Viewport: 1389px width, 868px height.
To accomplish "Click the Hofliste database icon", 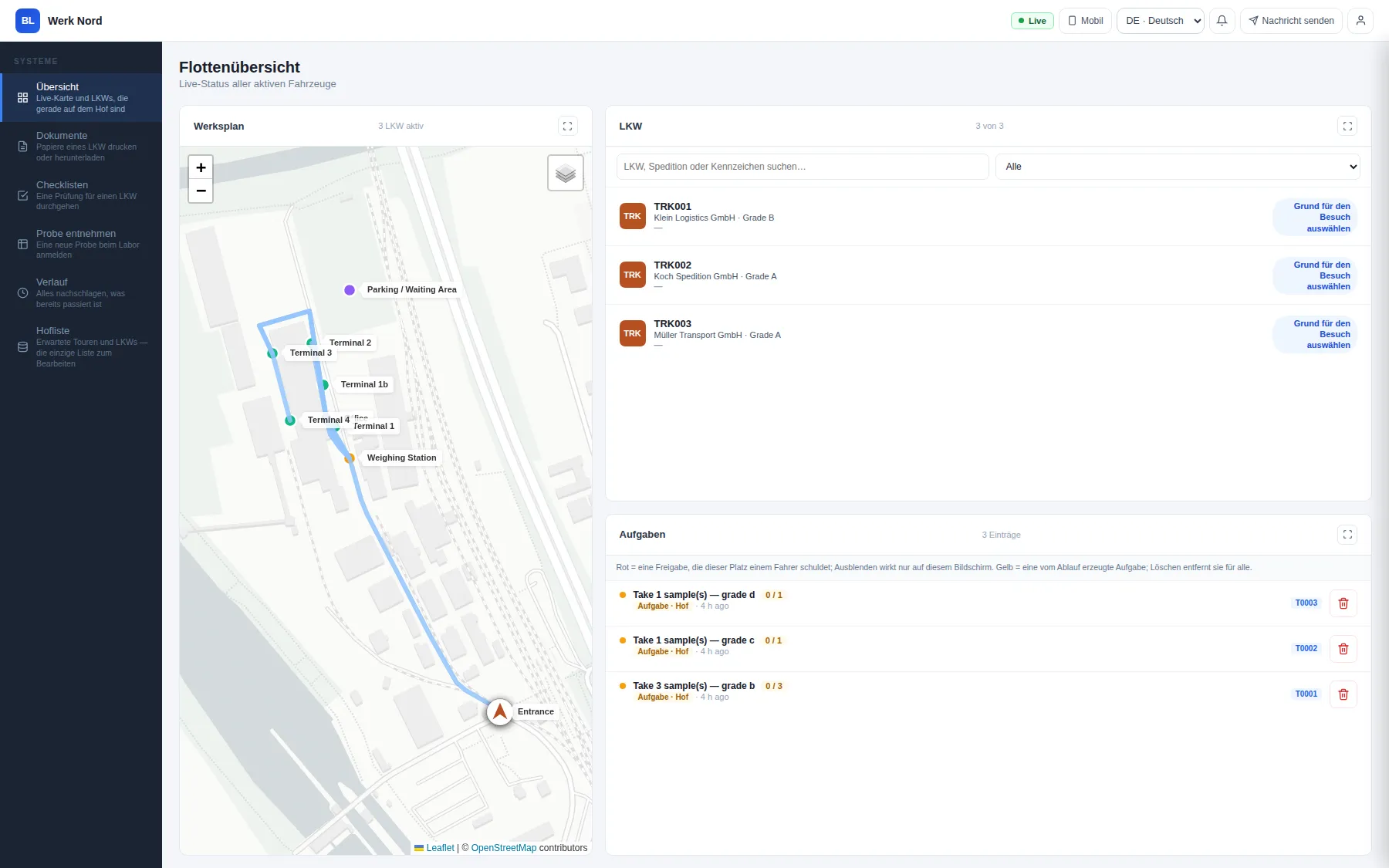I will point(22,347).
